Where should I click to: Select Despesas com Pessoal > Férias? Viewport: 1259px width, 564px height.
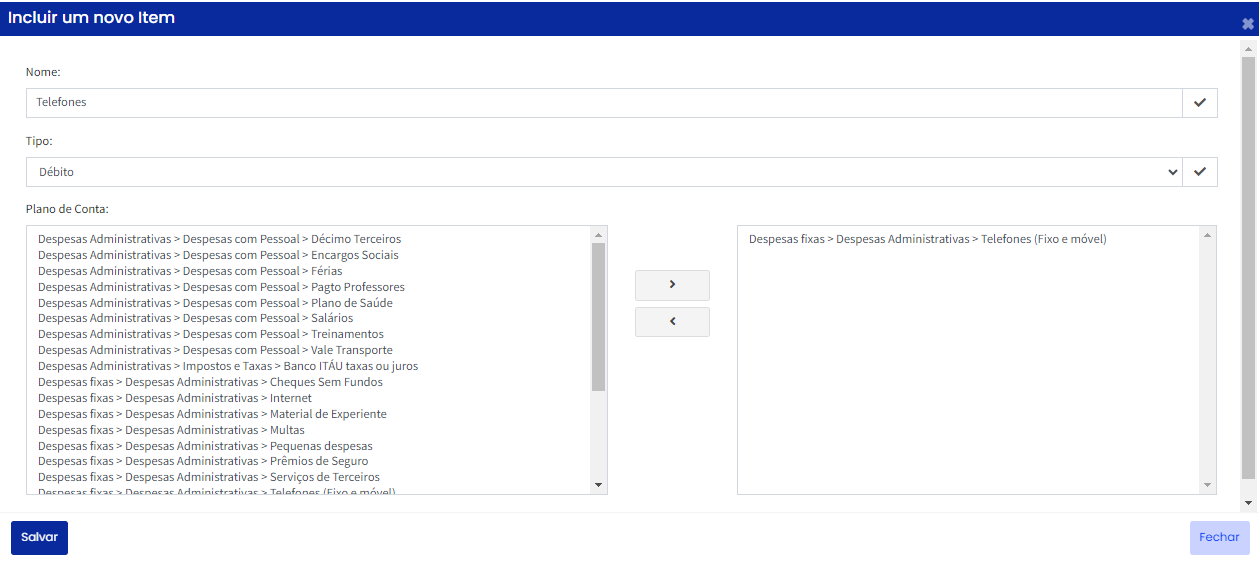[190, 271]
